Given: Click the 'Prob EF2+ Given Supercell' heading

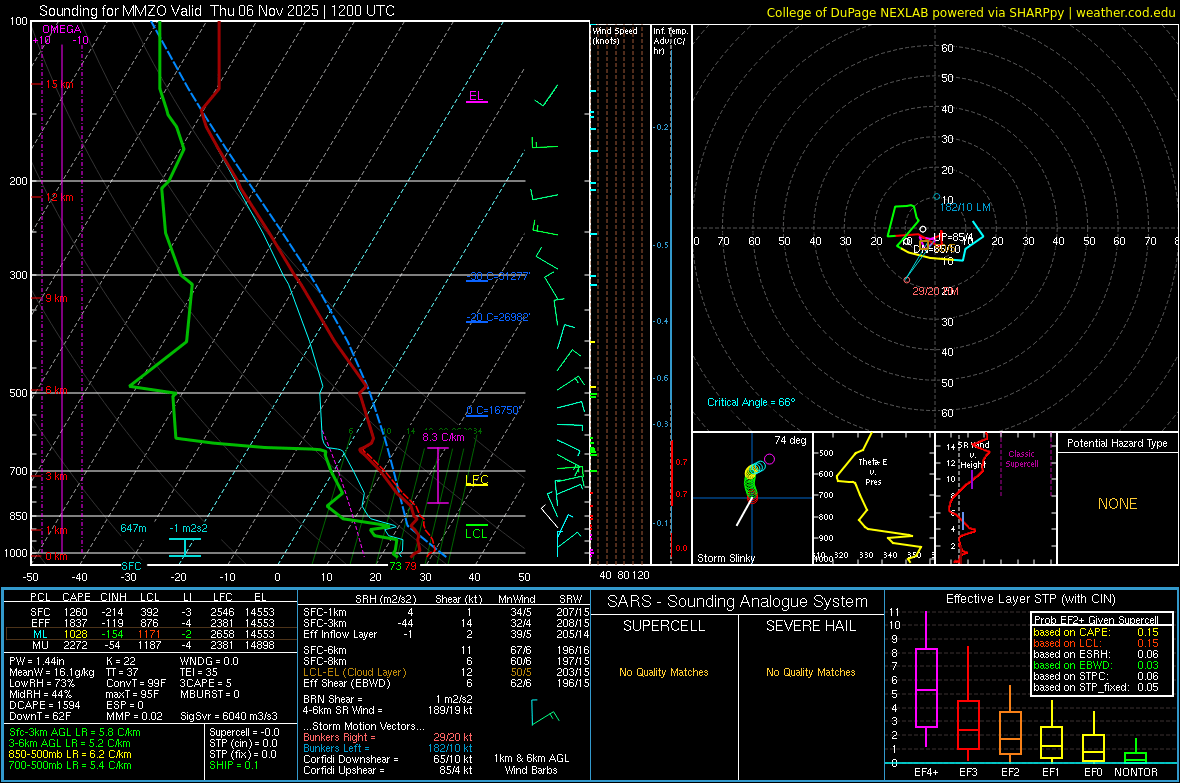Looking at the screenshot, I should [1096, 620].
